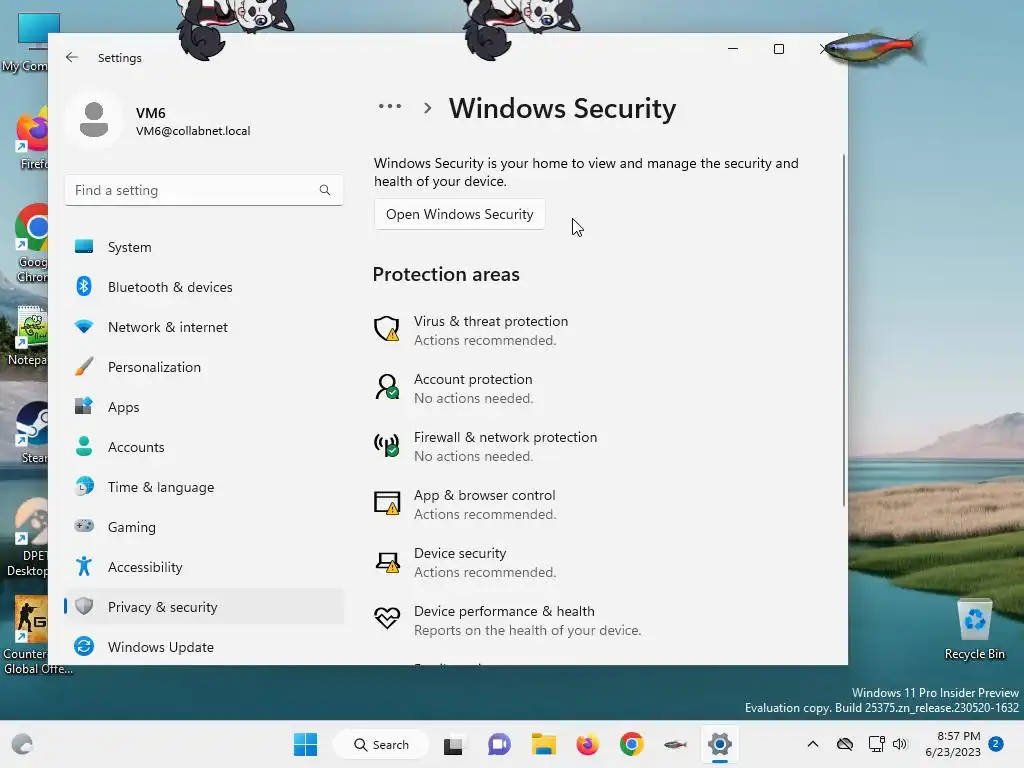Screen dimensions: 1024x768
Task: Click the Counter-Strike Global Offensive desktop icon
Action: pyautogui.click(x=33, y=635)
